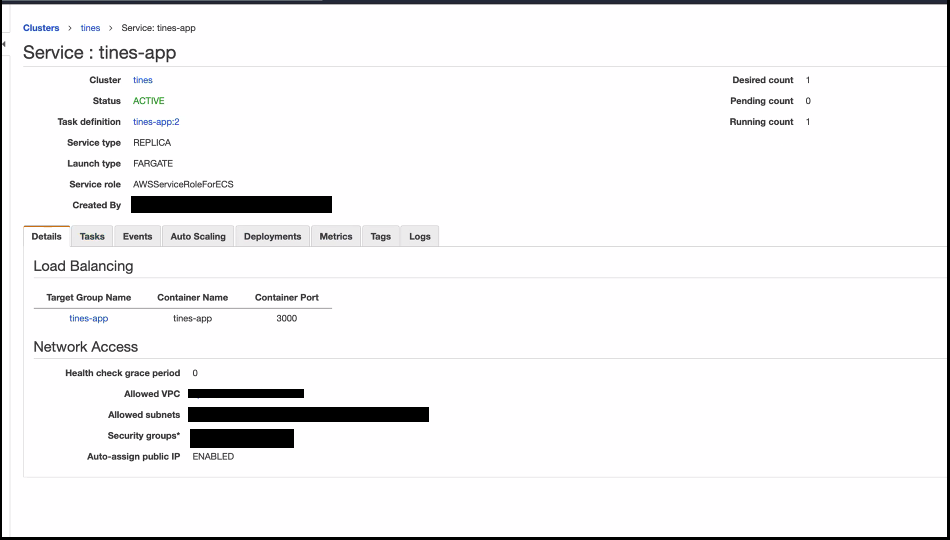
Task: Click the Load Balancing section heading
Action: pyautogui.click(x=83, y=266)
